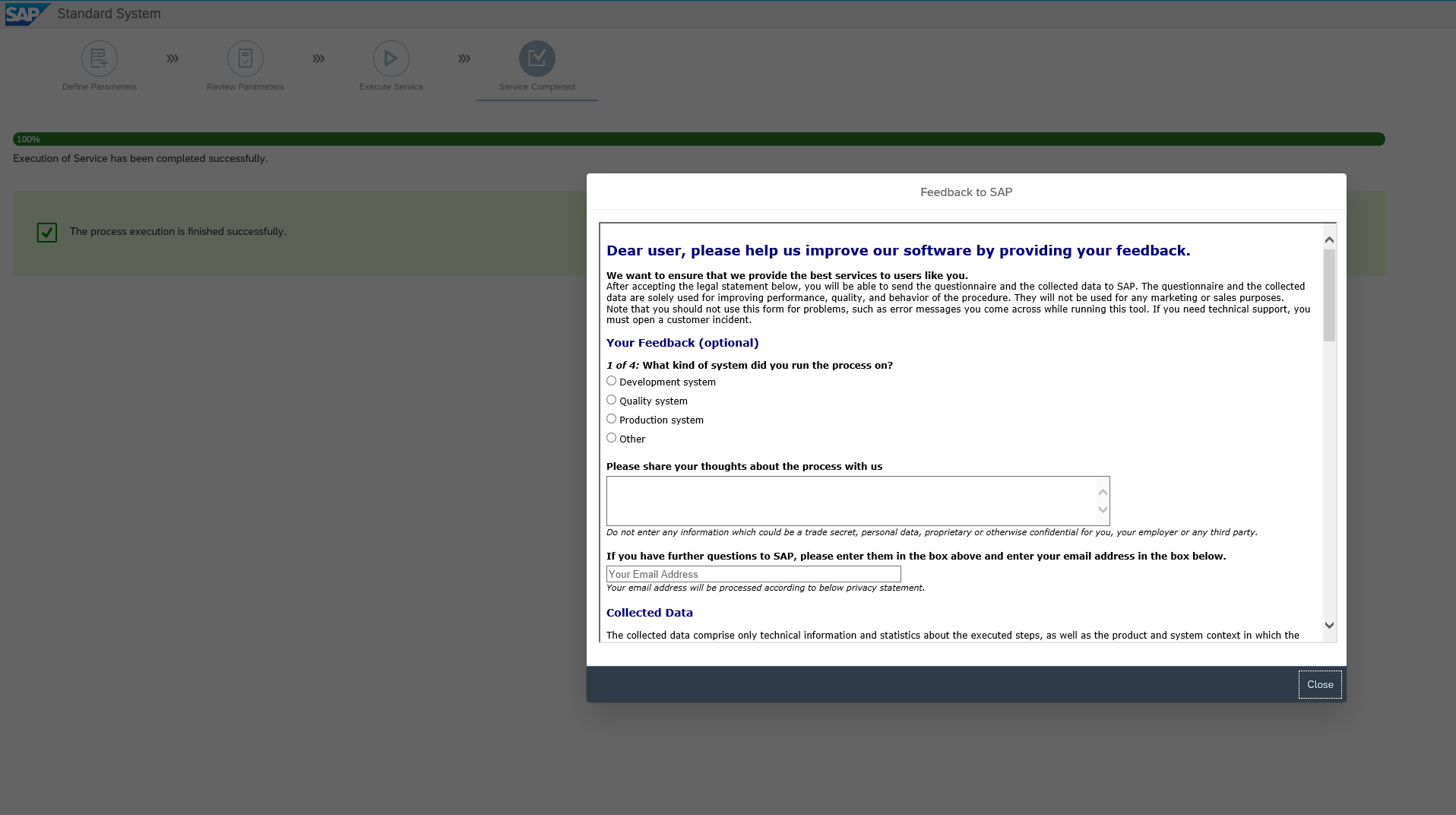Open the Service Completed tab label
The width and height of the screenshot is (1456, 815).
click(537, 87)
